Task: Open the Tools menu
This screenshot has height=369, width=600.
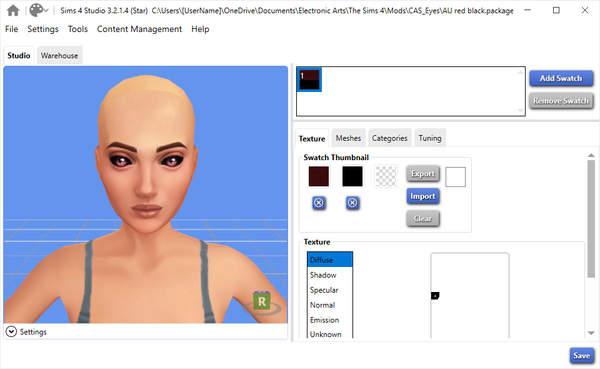Action: [78, 29]
